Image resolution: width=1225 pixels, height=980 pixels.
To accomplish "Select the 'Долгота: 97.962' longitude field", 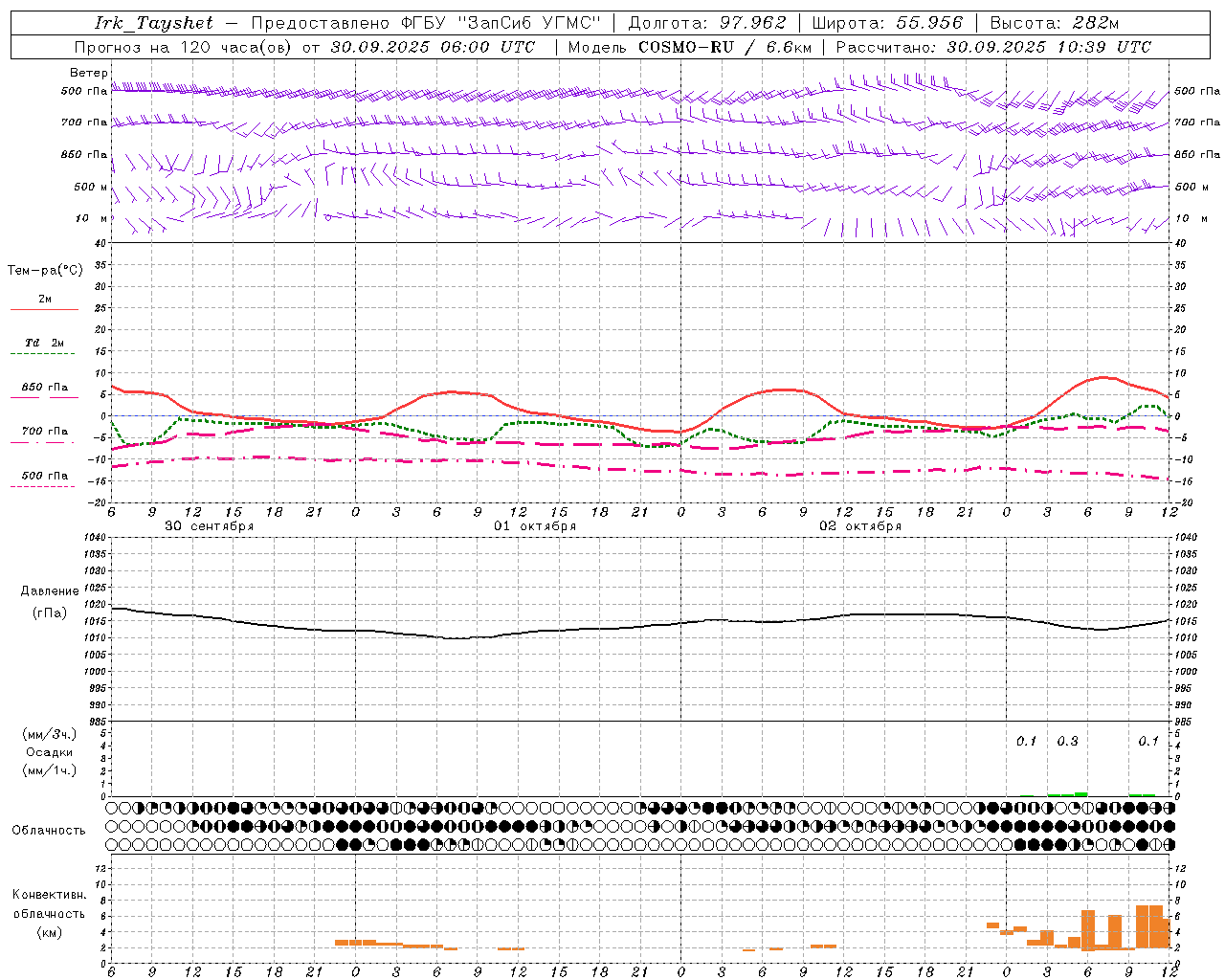I will [x=707, y=23].
